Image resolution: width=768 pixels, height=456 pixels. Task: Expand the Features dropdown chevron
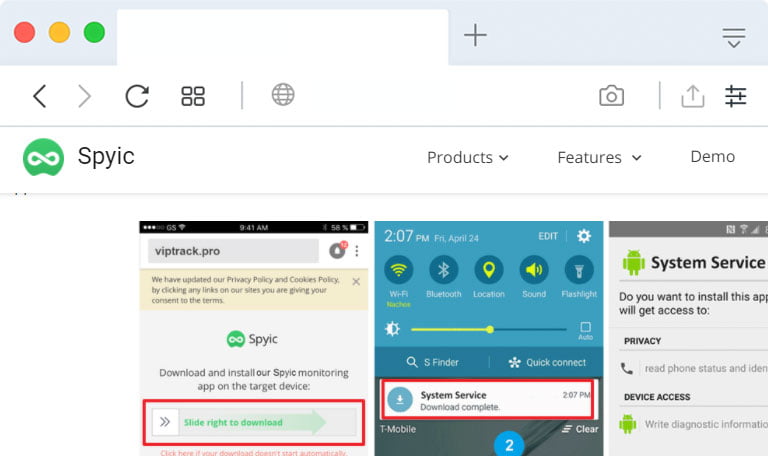pos(636,158)
